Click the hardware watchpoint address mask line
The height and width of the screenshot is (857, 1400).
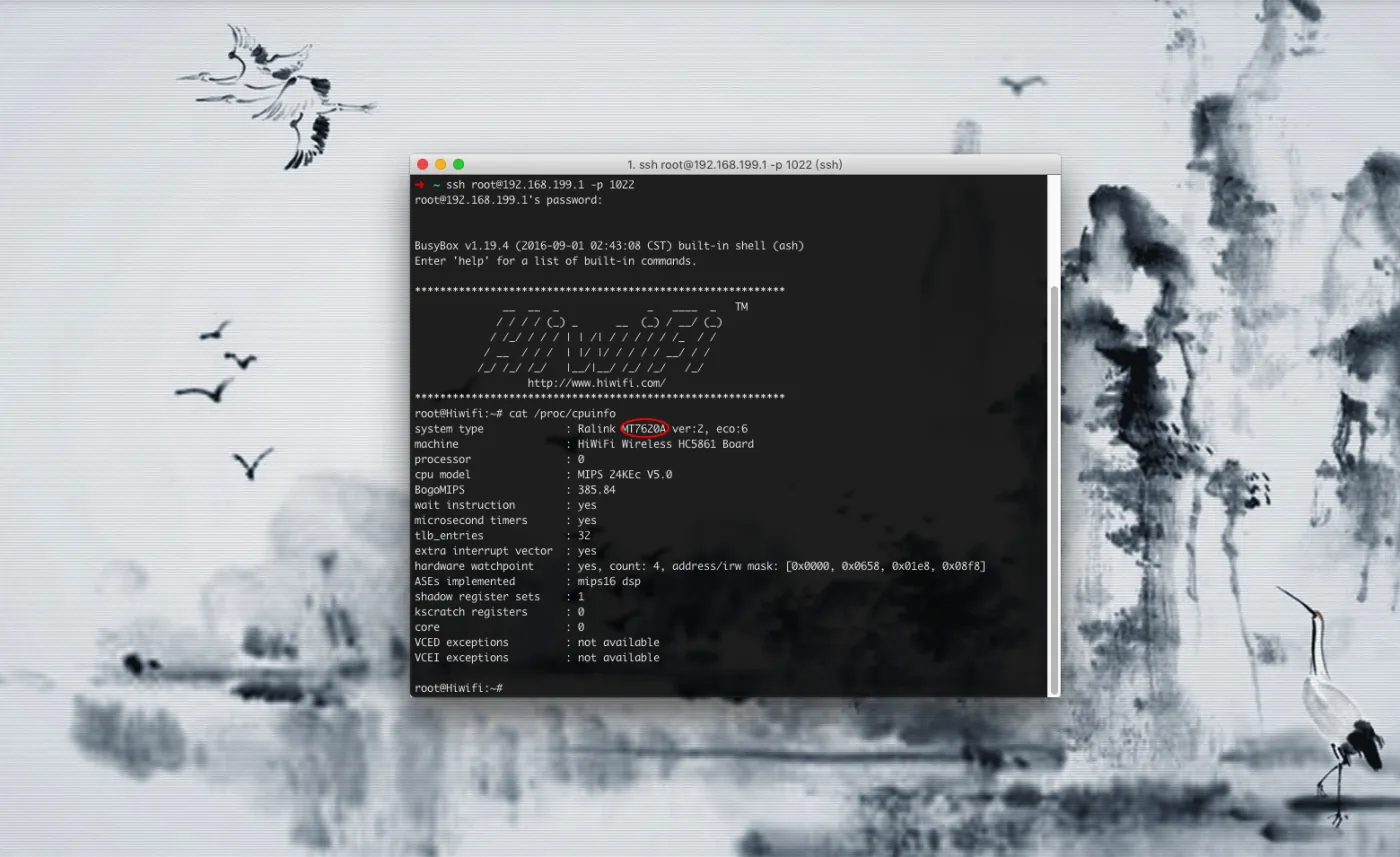pyautogui.click(x=700, y=566)
